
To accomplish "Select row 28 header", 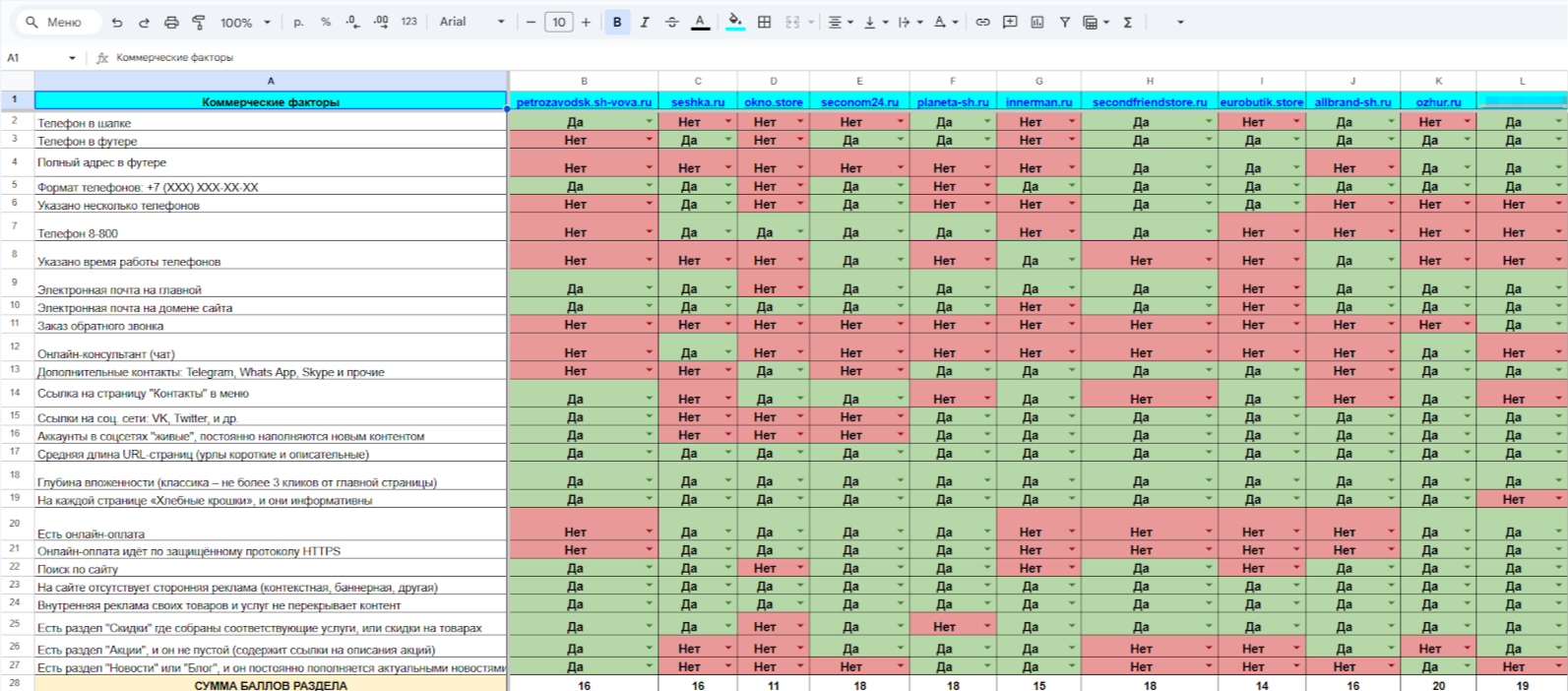I will pos(15,683).
